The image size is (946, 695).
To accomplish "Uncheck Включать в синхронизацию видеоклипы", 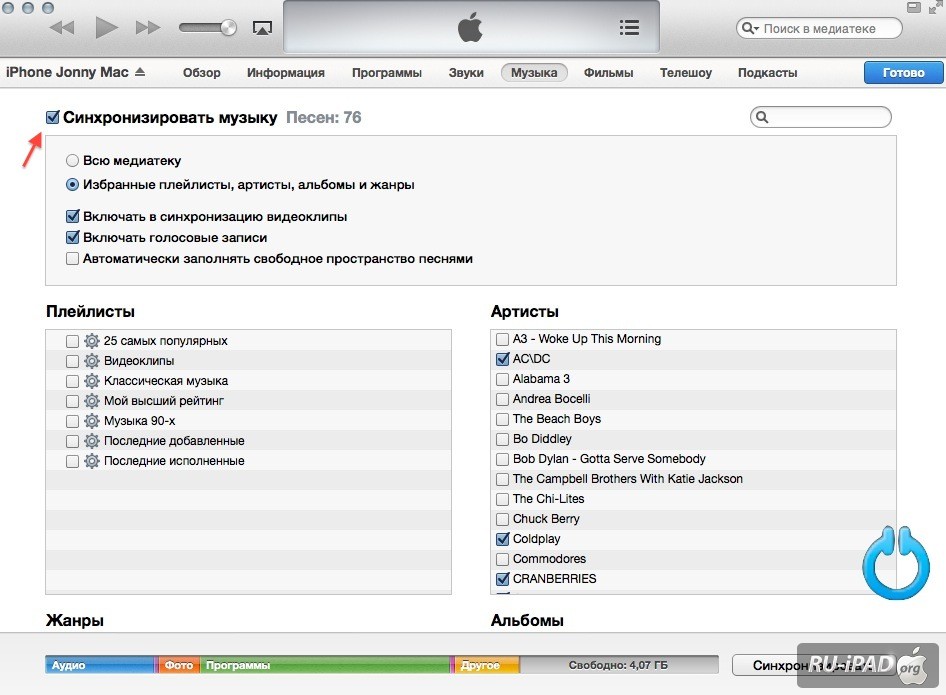I will (x=72, y=216).
